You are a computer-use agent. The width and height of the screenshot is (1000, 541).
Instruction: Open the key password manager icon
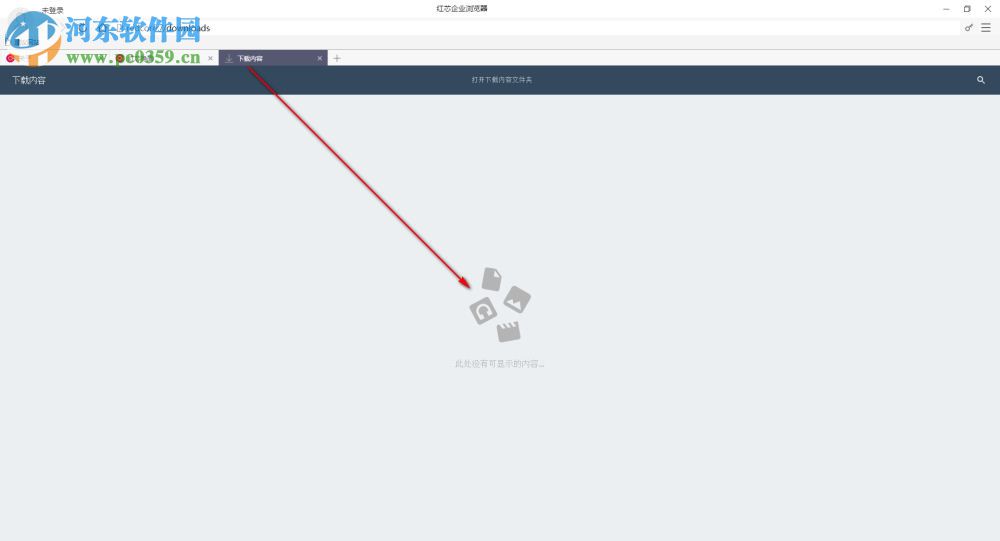(969, 27)
